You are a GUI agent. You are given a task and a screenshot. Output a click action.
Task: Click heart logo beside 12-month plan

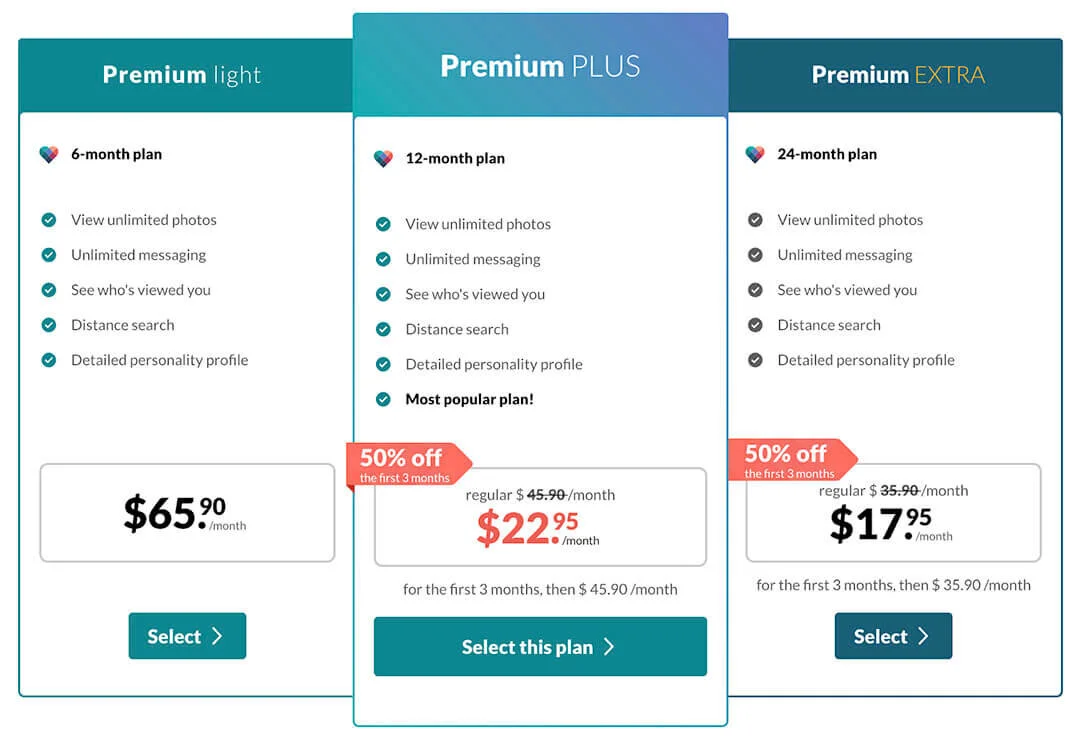click(384, 158)
